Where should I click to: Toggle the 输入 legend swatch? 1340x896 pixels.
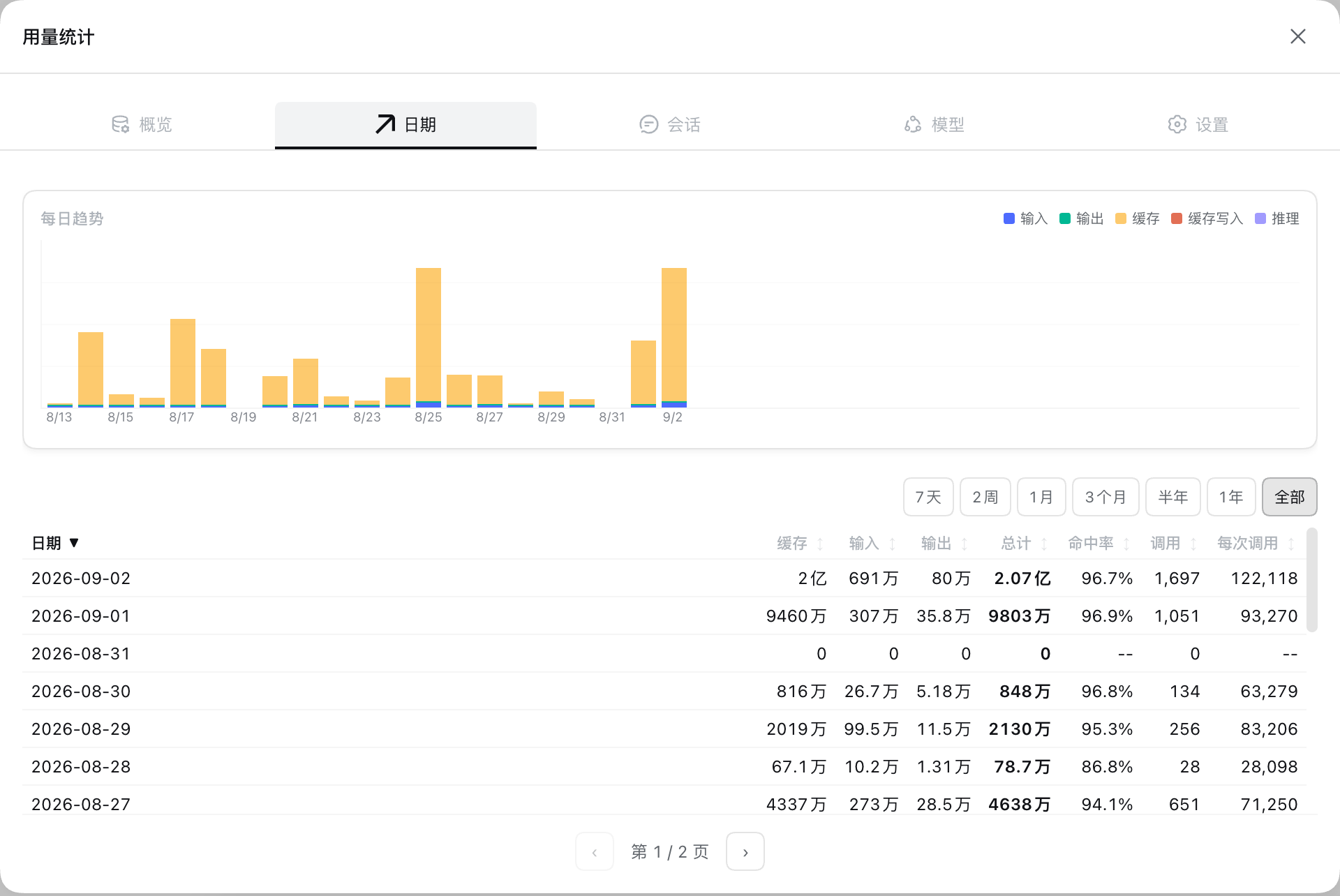click(x=1009, y=218)
